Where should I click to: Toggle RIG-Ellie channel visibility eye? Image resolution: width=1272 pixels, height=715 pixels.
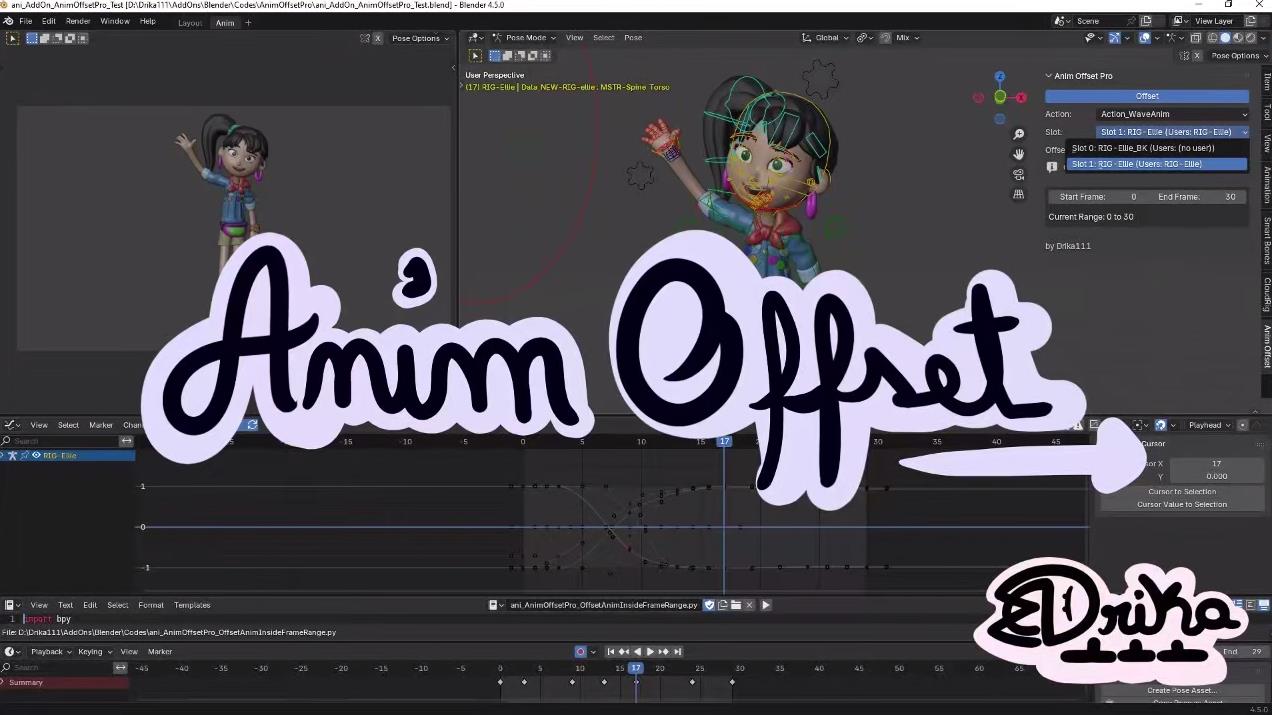36,456
